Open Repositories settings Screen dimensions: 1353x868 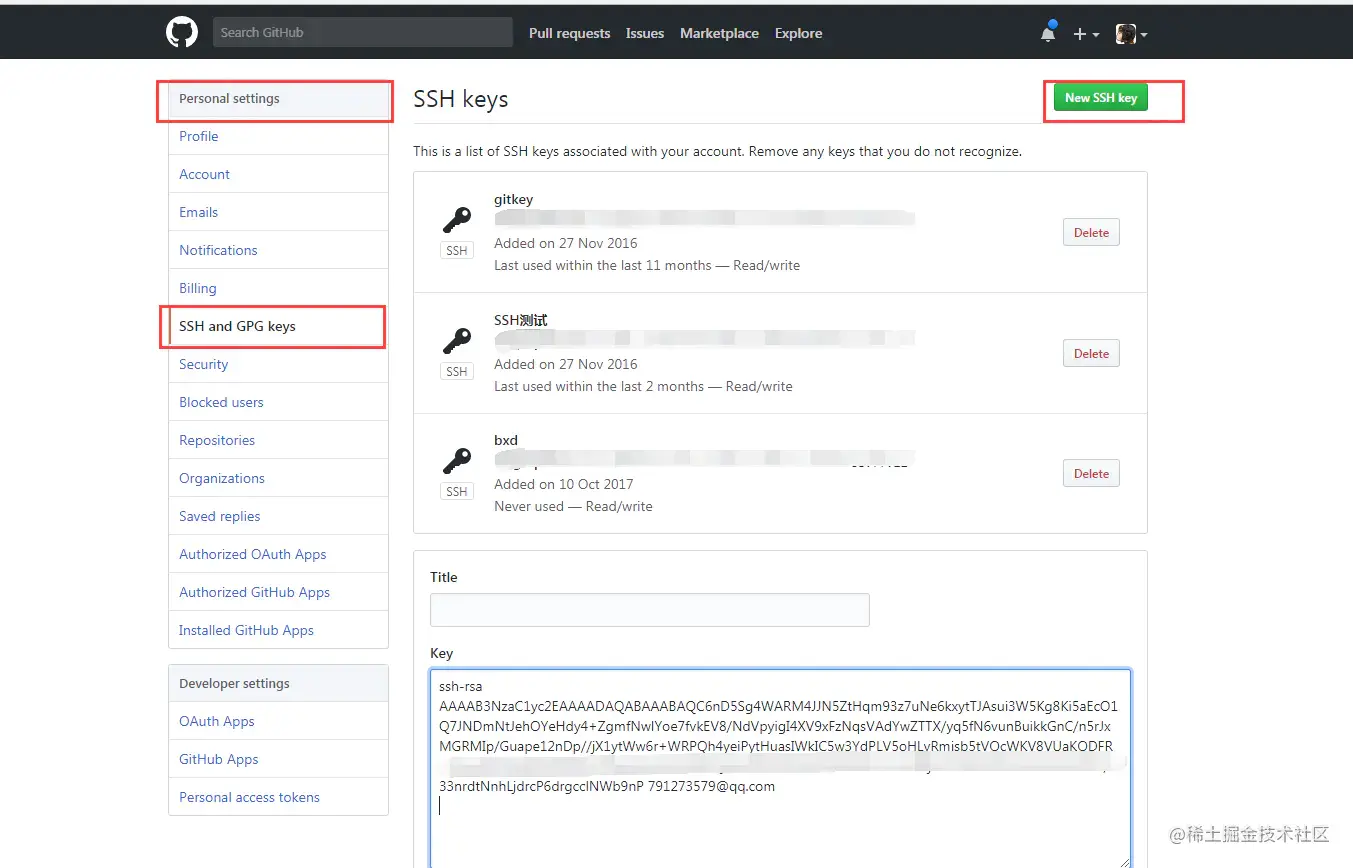[x=278, y=440]
